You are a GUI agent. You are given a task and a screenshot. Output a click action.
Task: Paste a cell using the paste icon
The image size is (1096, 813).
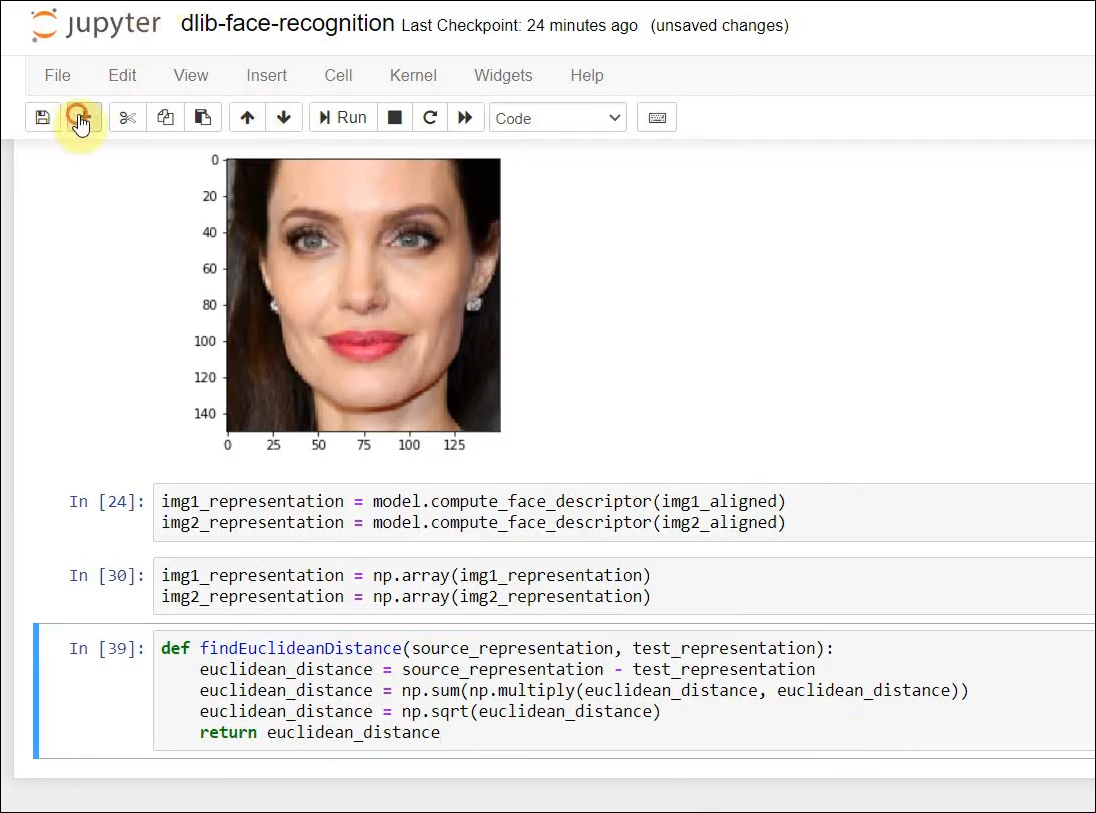203,117
